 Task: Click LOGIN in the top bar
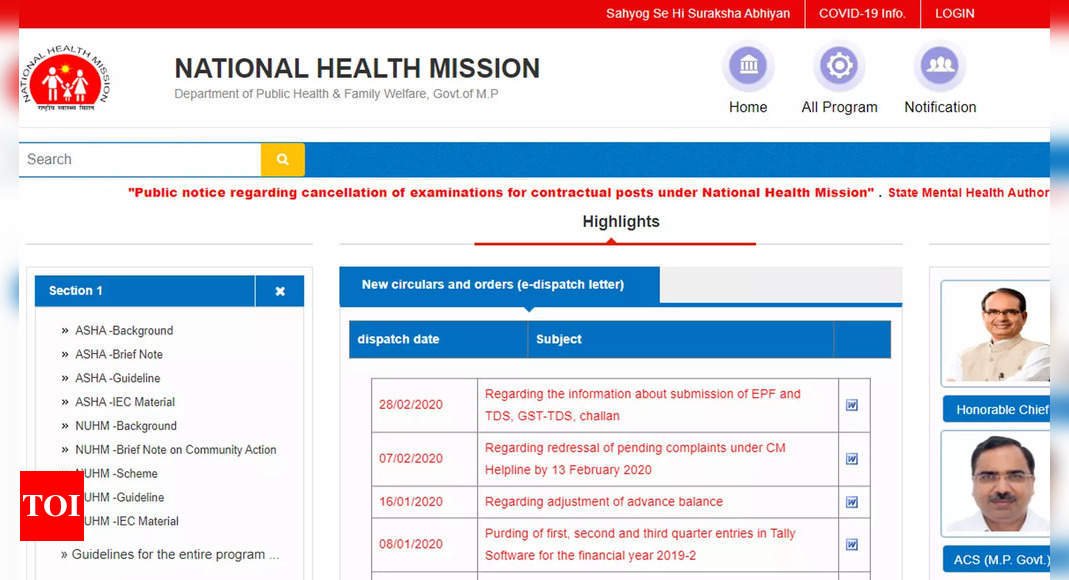pos(954,14)
